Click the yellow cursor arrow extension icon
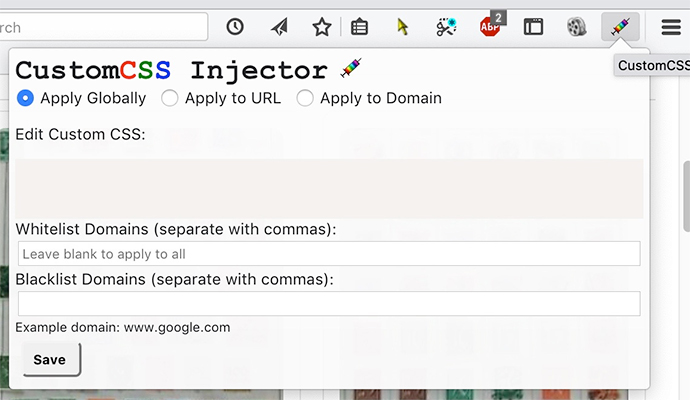Image resolution: width=690 pixels, height=400 pixels. [x=402, y=27]
